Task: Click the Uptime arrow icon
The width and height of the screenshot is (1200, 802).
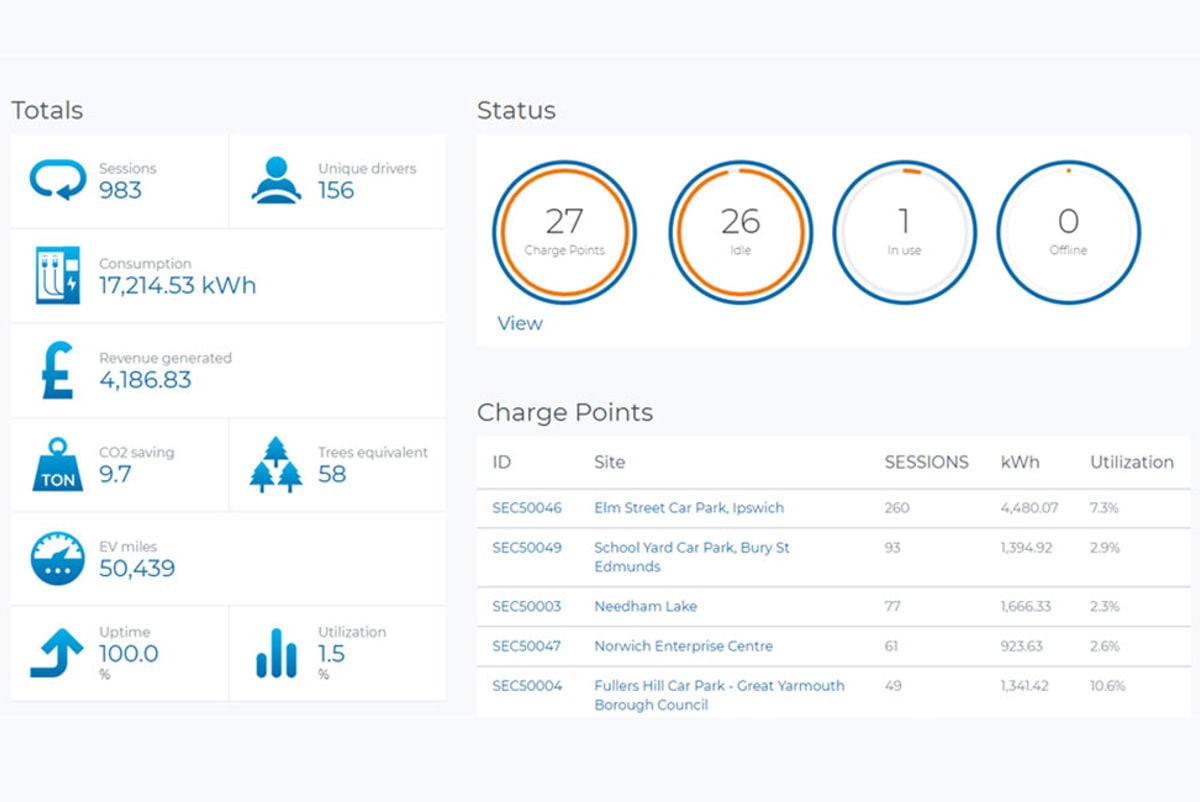Action: click(x=58, y=653)
